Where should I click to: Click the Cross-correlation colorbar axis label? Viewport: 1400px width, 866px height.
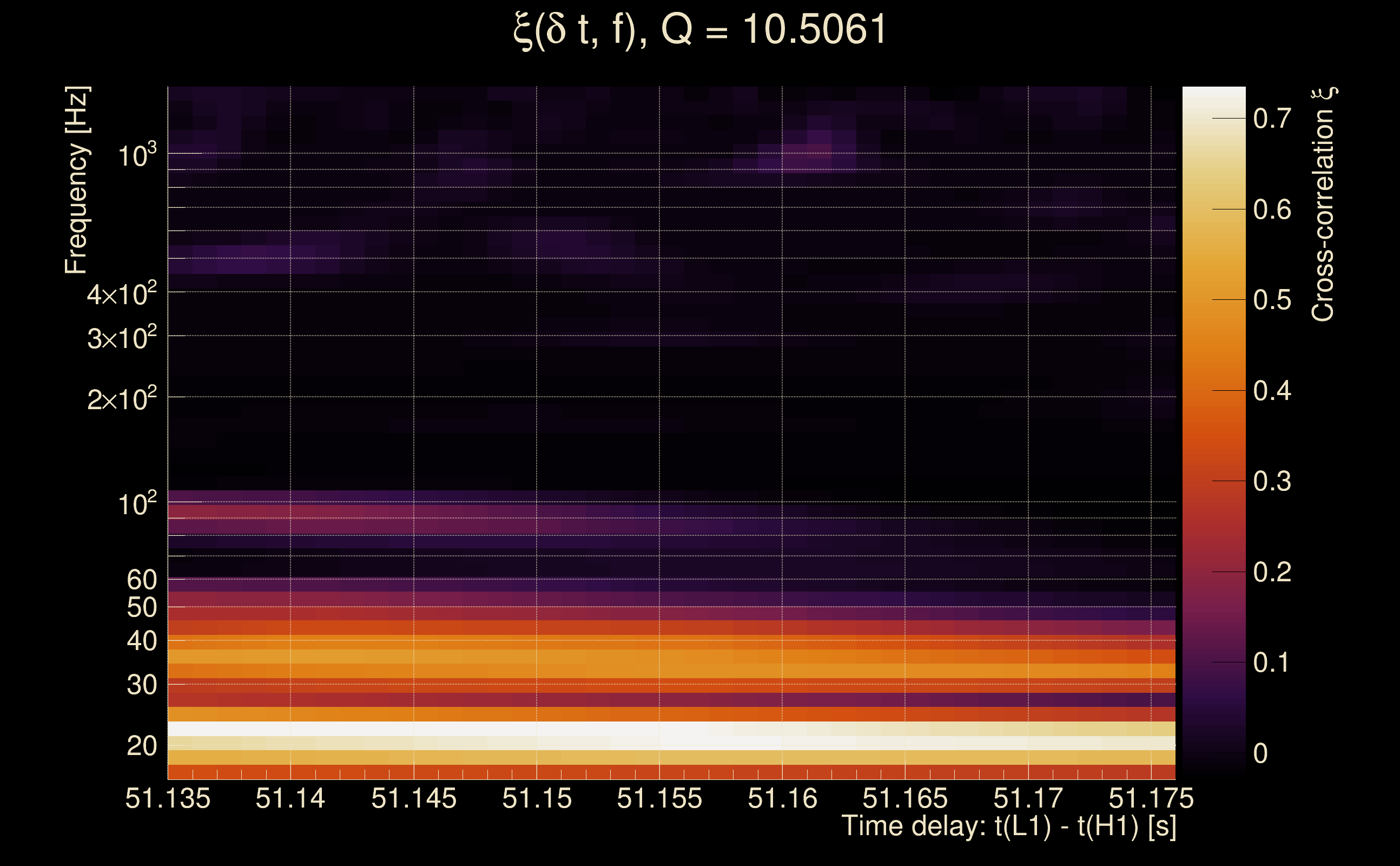pos(1323,204)
